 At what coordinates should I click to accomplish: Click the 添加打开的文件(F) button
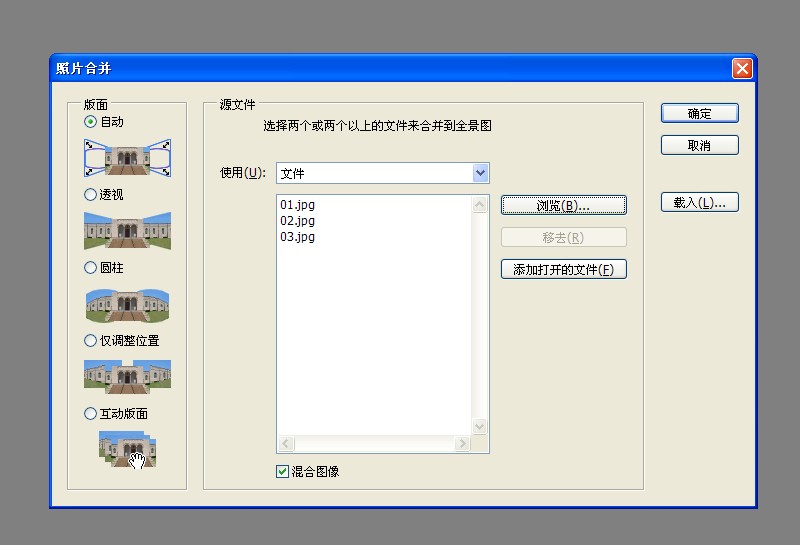(564, 269)
